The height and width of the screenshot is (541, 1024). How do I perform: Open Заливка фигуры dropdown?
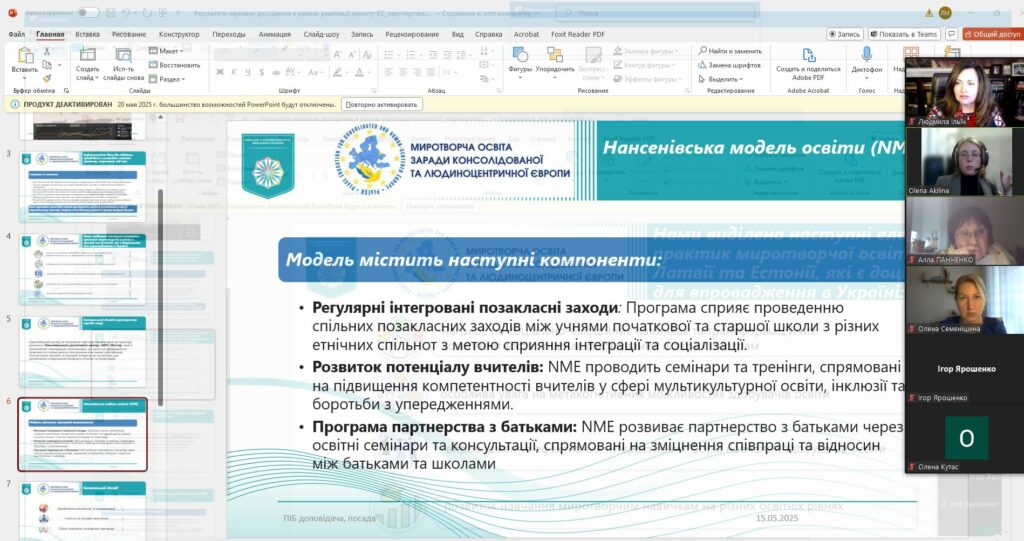[x=646, y=51]
